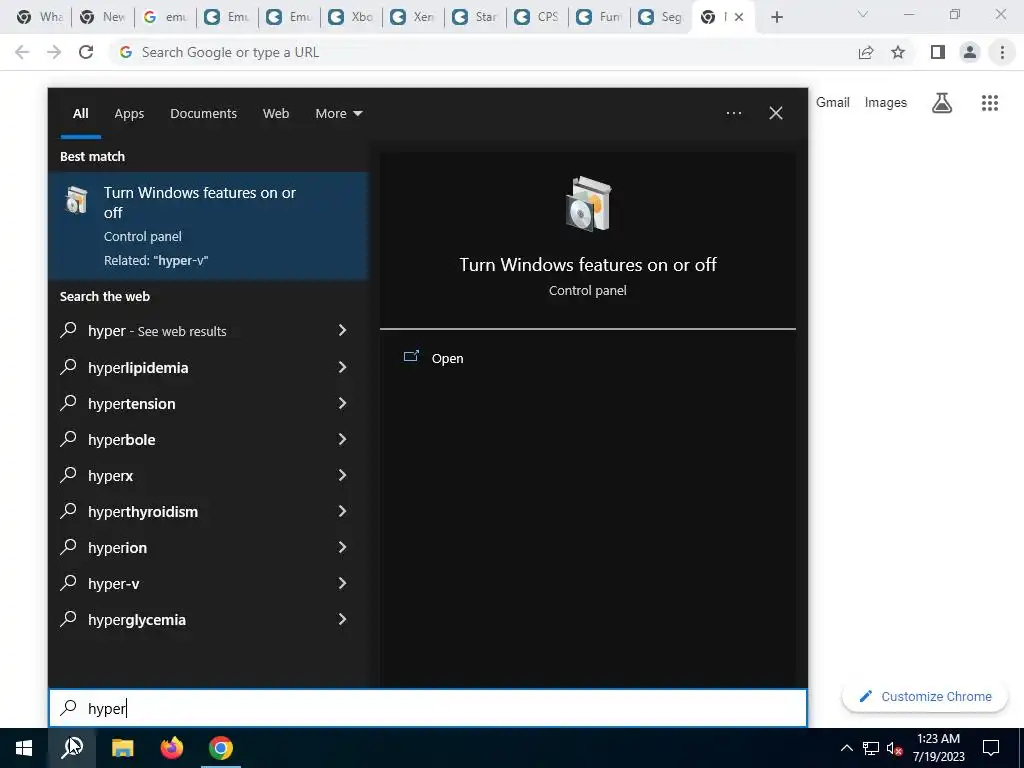Screen dimensions: 1024x768
Task: Click Chrome icon in the taskbar
Action: click(x=221, y=748)
